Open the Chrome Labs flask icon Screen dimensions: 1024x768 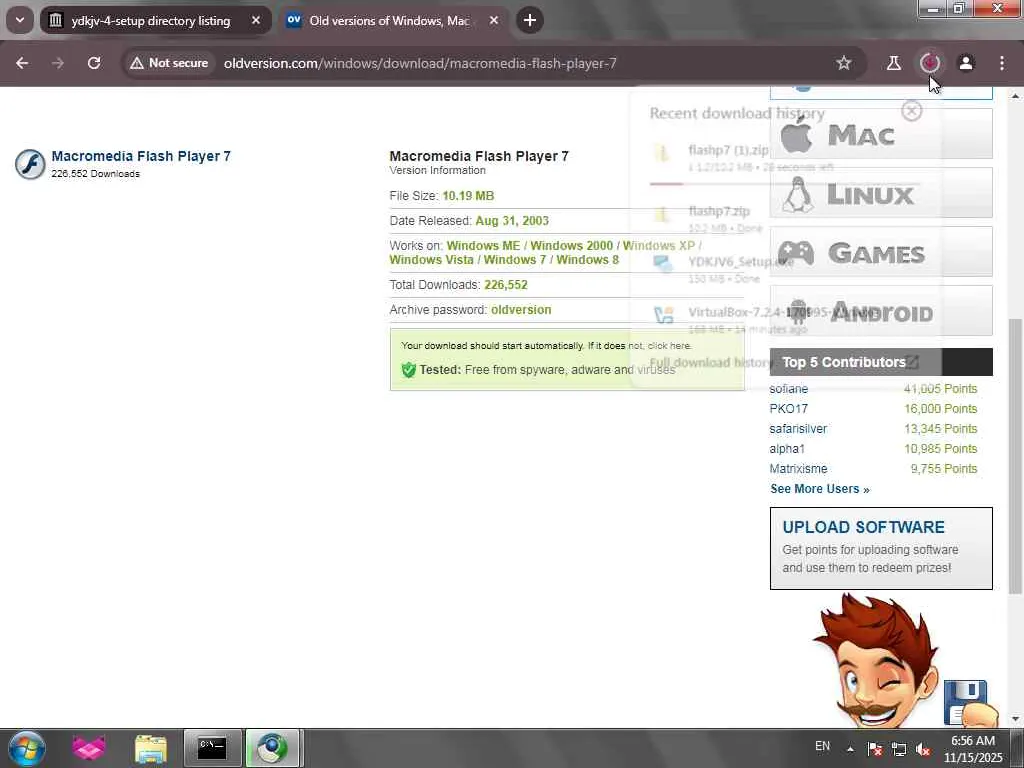pyautogui.click(x=893, y=63)
